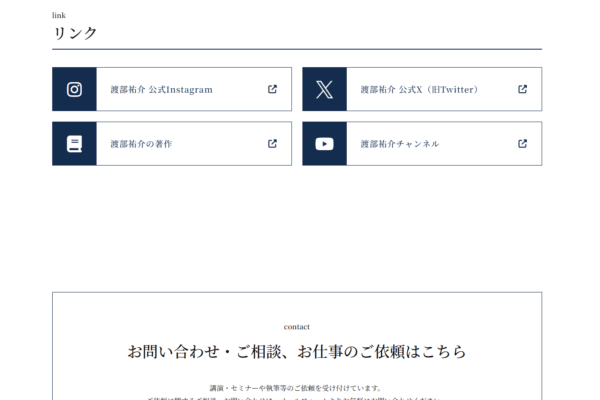
Task: Click external link icon in 公式X card
Action: [x=522, y=89]
